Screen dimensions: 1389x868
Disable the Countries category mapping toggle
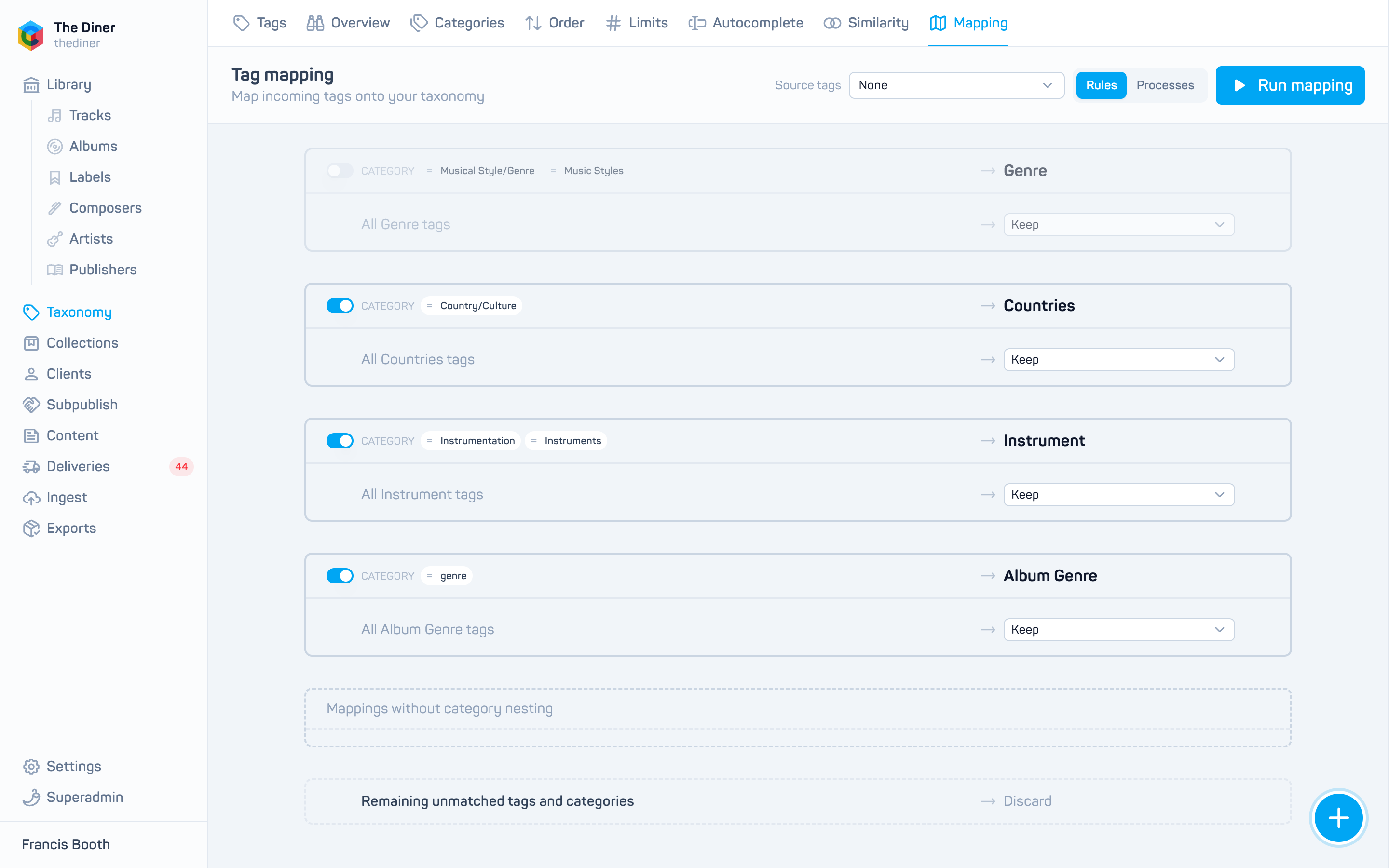(340, 305)
